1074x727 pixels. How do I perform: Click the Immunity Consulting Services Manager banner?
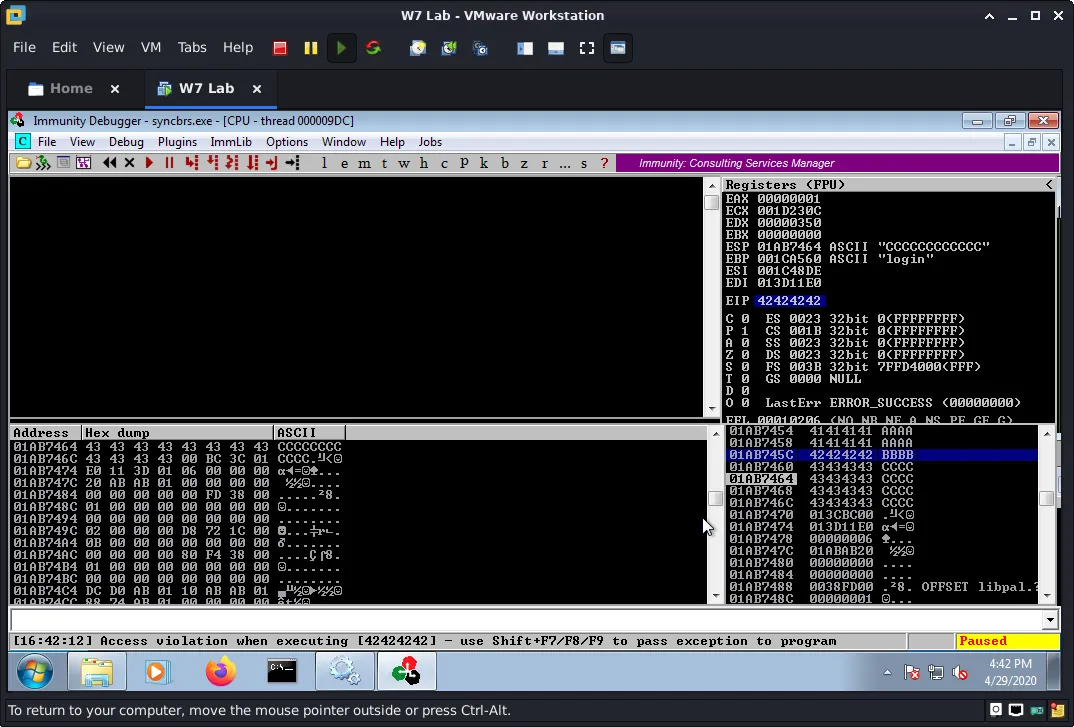837,163
